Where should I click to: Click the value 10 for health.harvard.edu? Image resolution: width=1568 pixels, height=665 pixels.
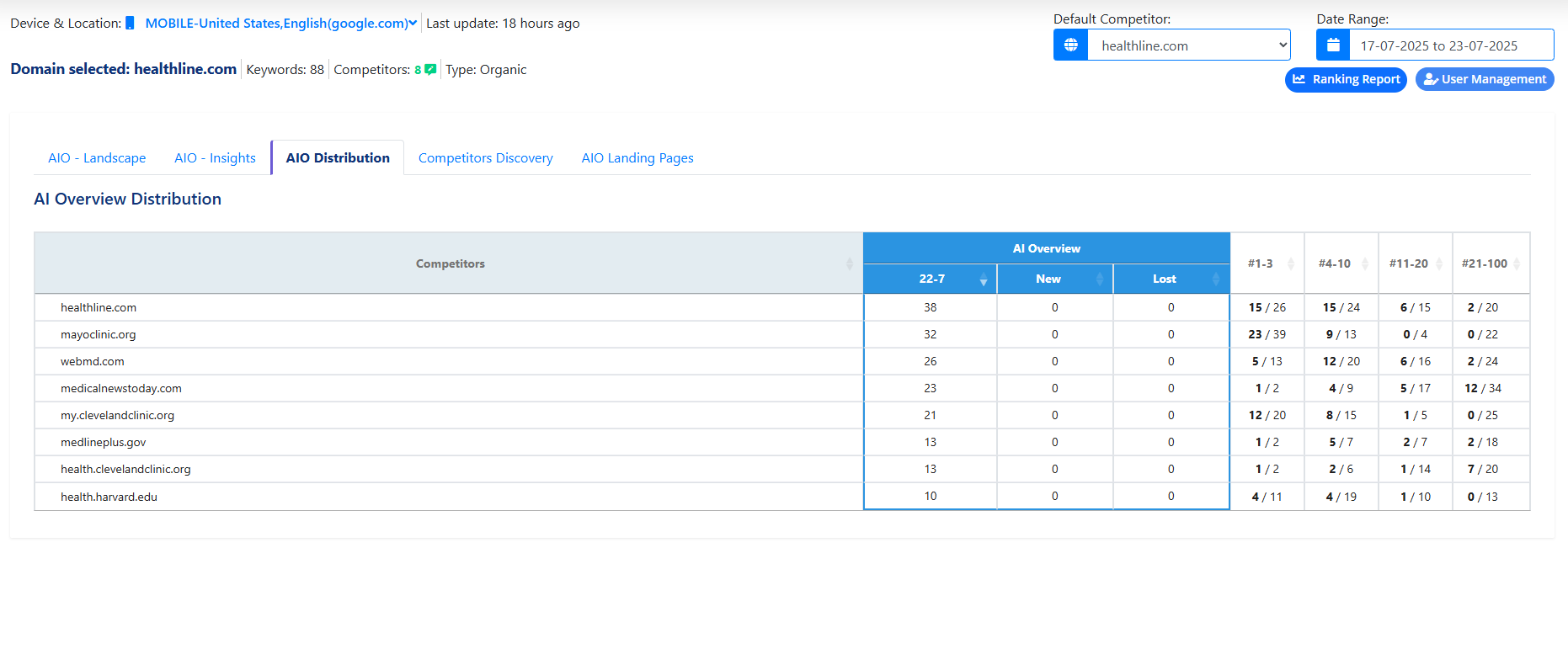931,496
